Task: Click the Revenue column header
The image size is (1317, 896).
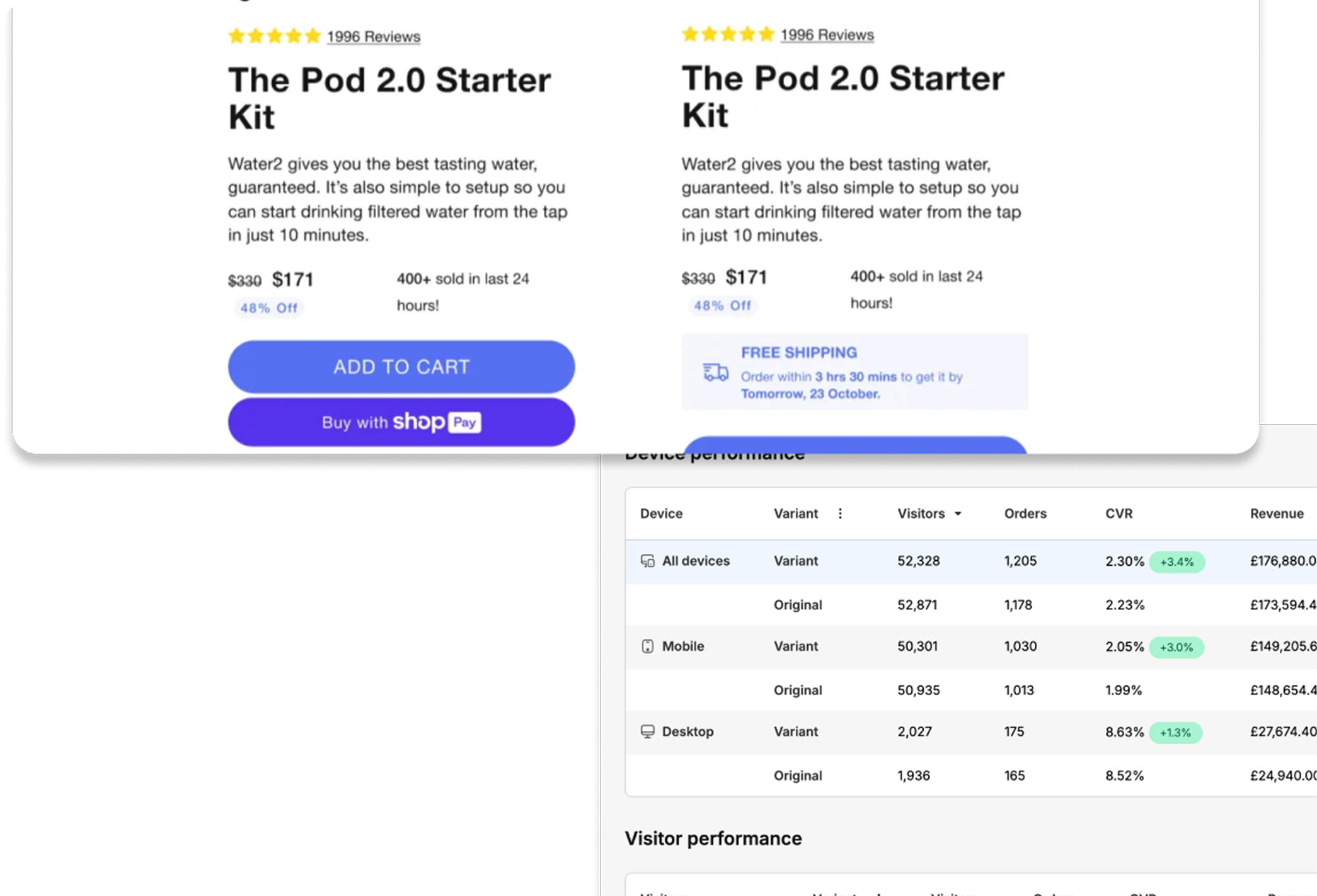Action: pyautogui.click(x=1276, y=514)
